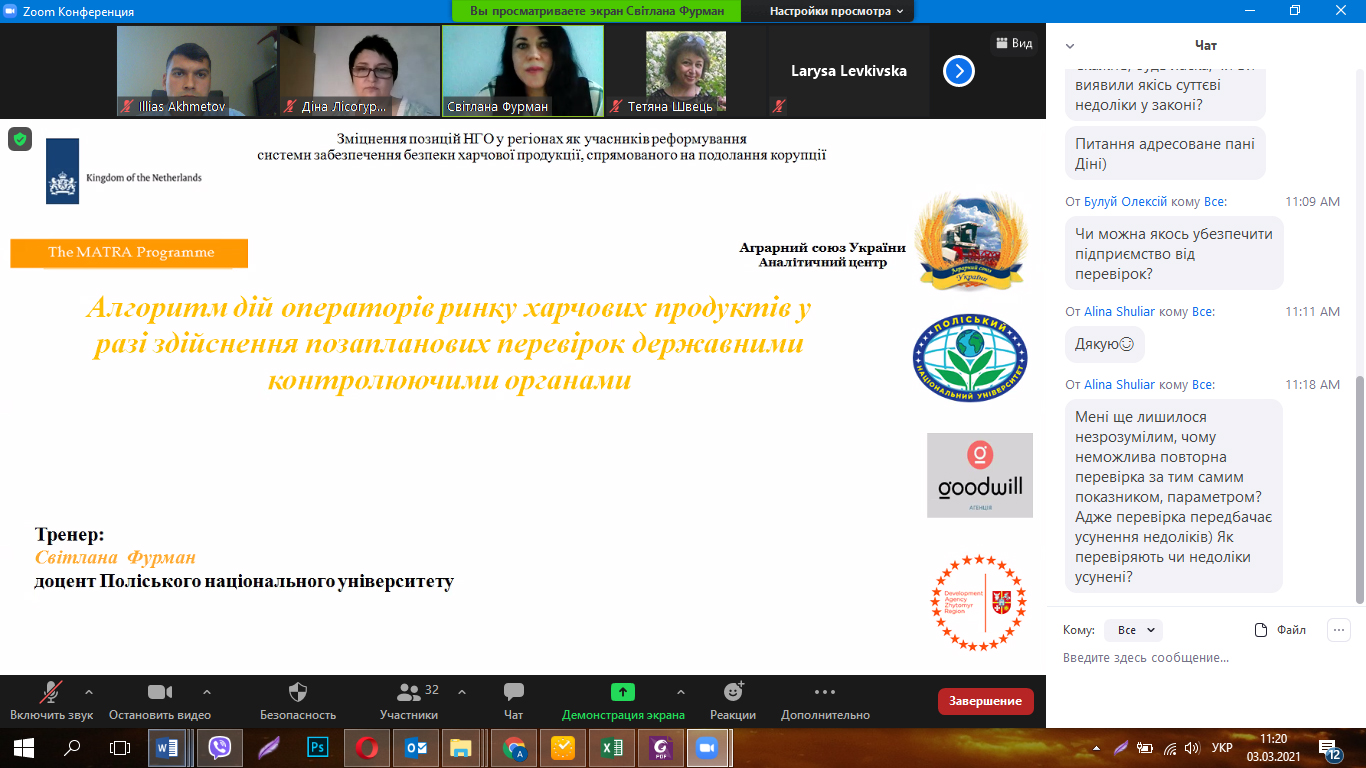Screen dimensions: 1366x768
Task: Attach a file with the Файл icon
Action: (1280, 630)
